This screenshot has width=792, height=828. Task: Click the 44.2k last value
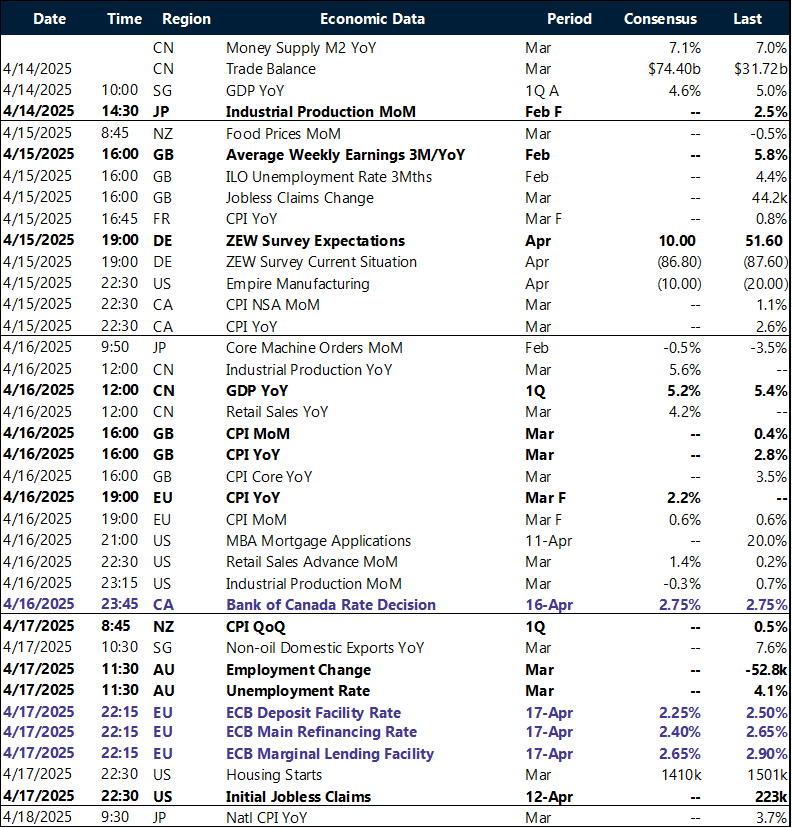pyautogui.click(x=769, y=198)
